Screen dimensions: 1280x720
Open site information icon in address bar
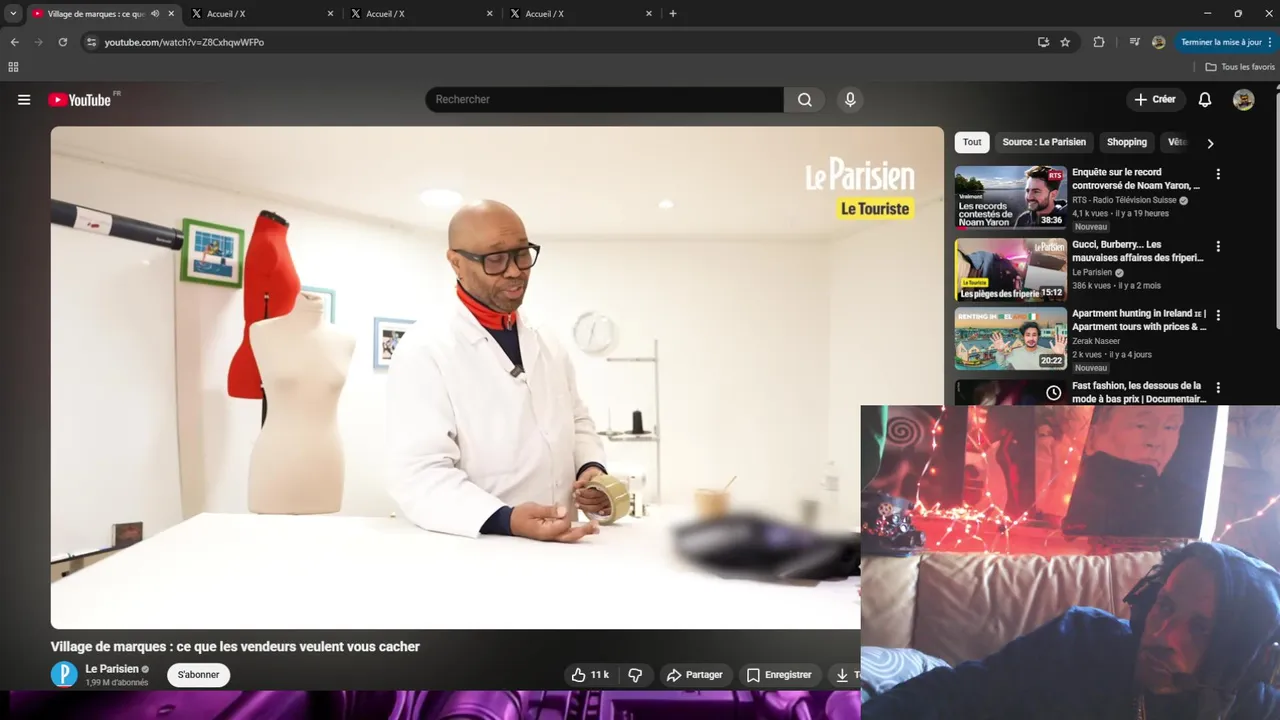[91, 42]
